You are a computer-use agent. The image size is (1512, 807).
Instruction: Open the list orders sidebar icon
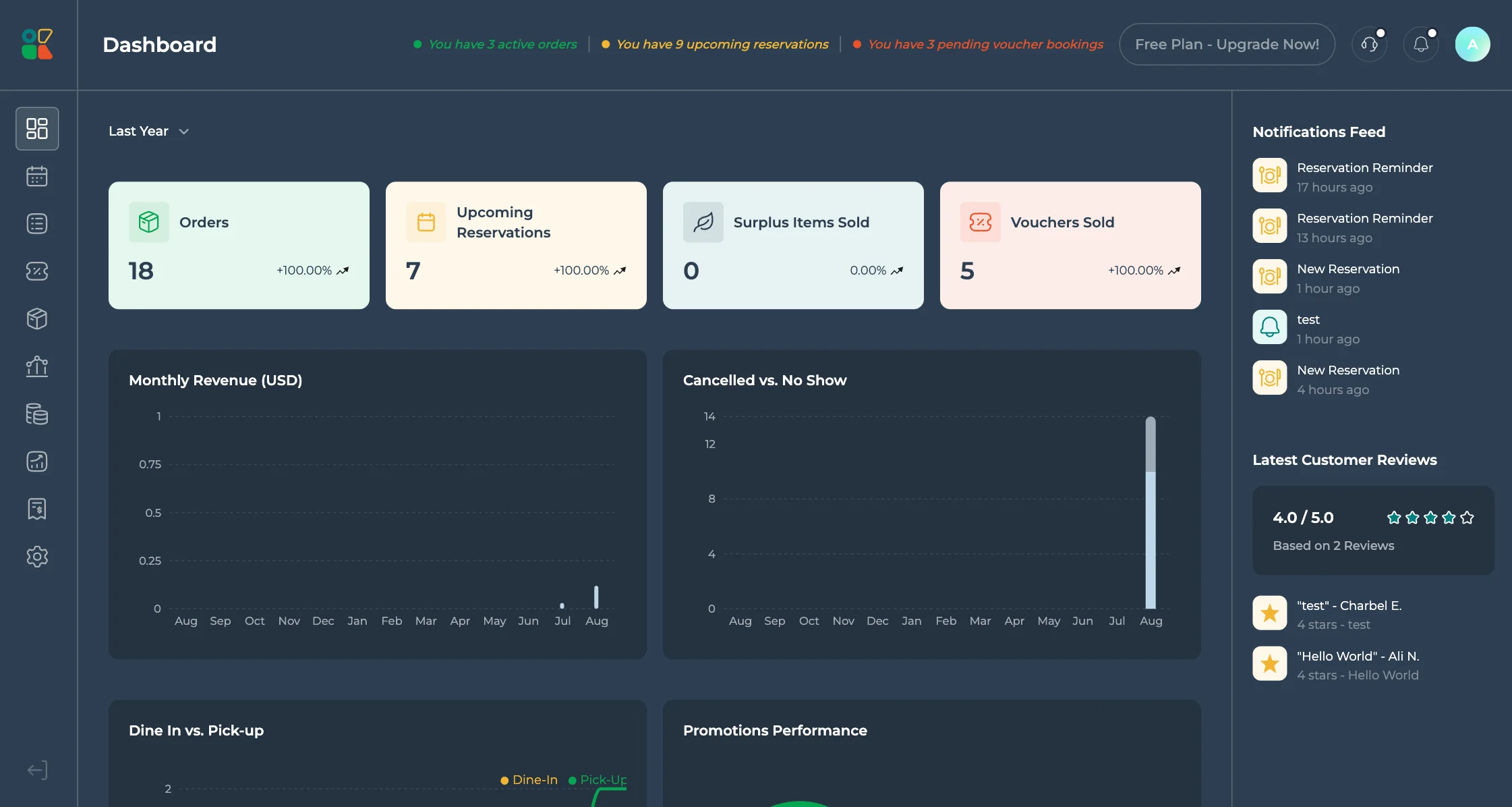[x=37, y=223]
